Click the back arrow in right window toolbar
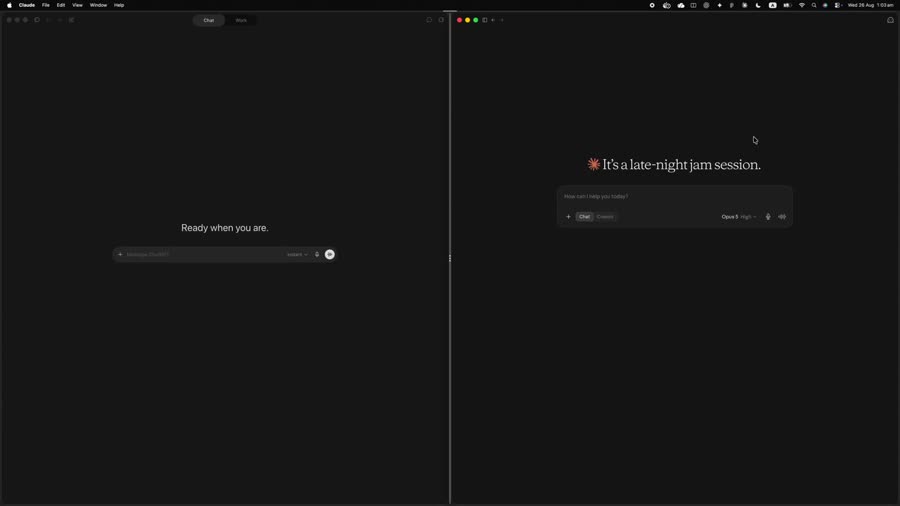This screenshot has width=900, height=506. pos(493,20)
